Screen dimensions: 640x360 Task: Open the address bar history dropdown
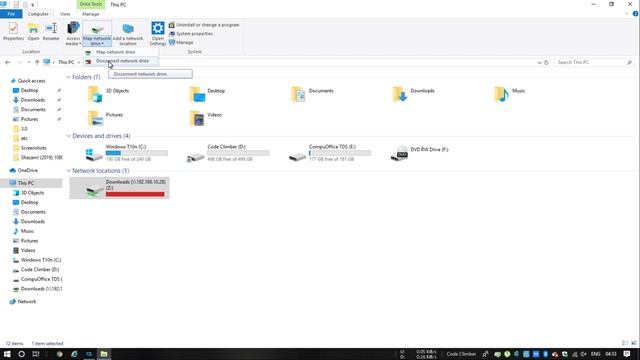(539, 62)
